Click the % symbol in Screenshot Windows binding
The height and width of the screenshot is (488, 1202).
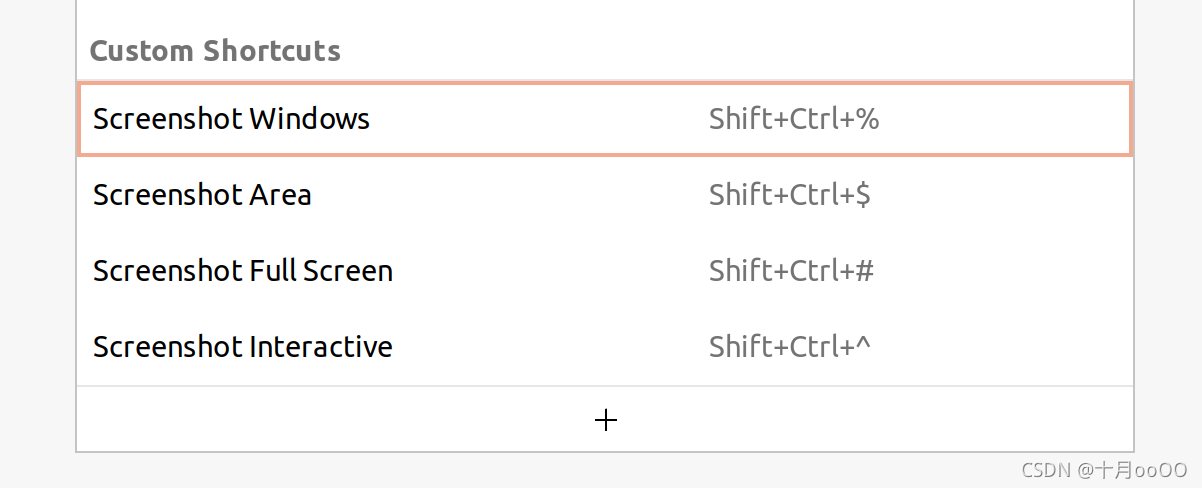click(867, 119)
